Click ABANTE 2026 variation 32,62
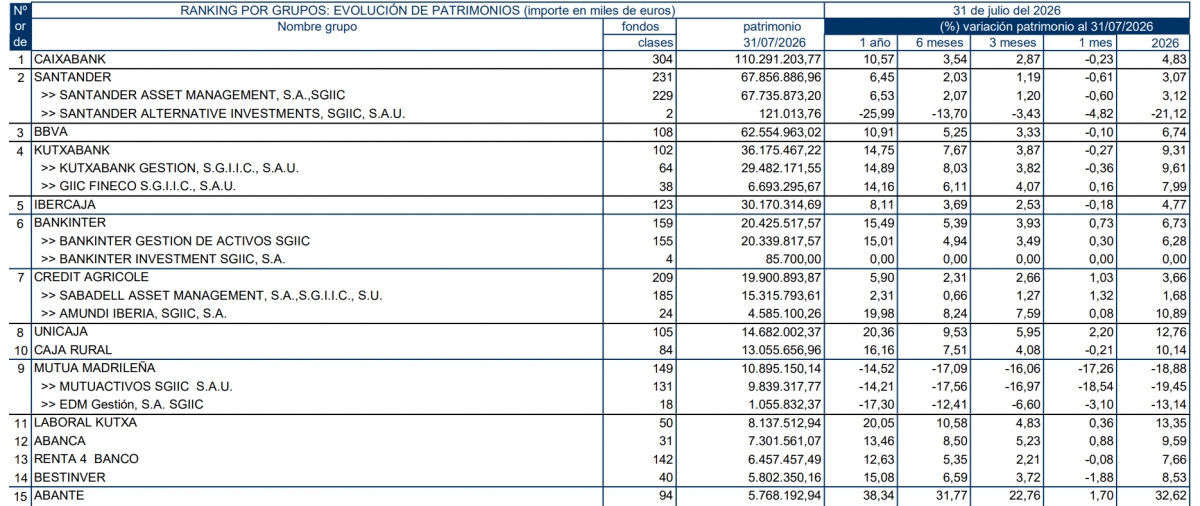 [x=1171, y=495]
